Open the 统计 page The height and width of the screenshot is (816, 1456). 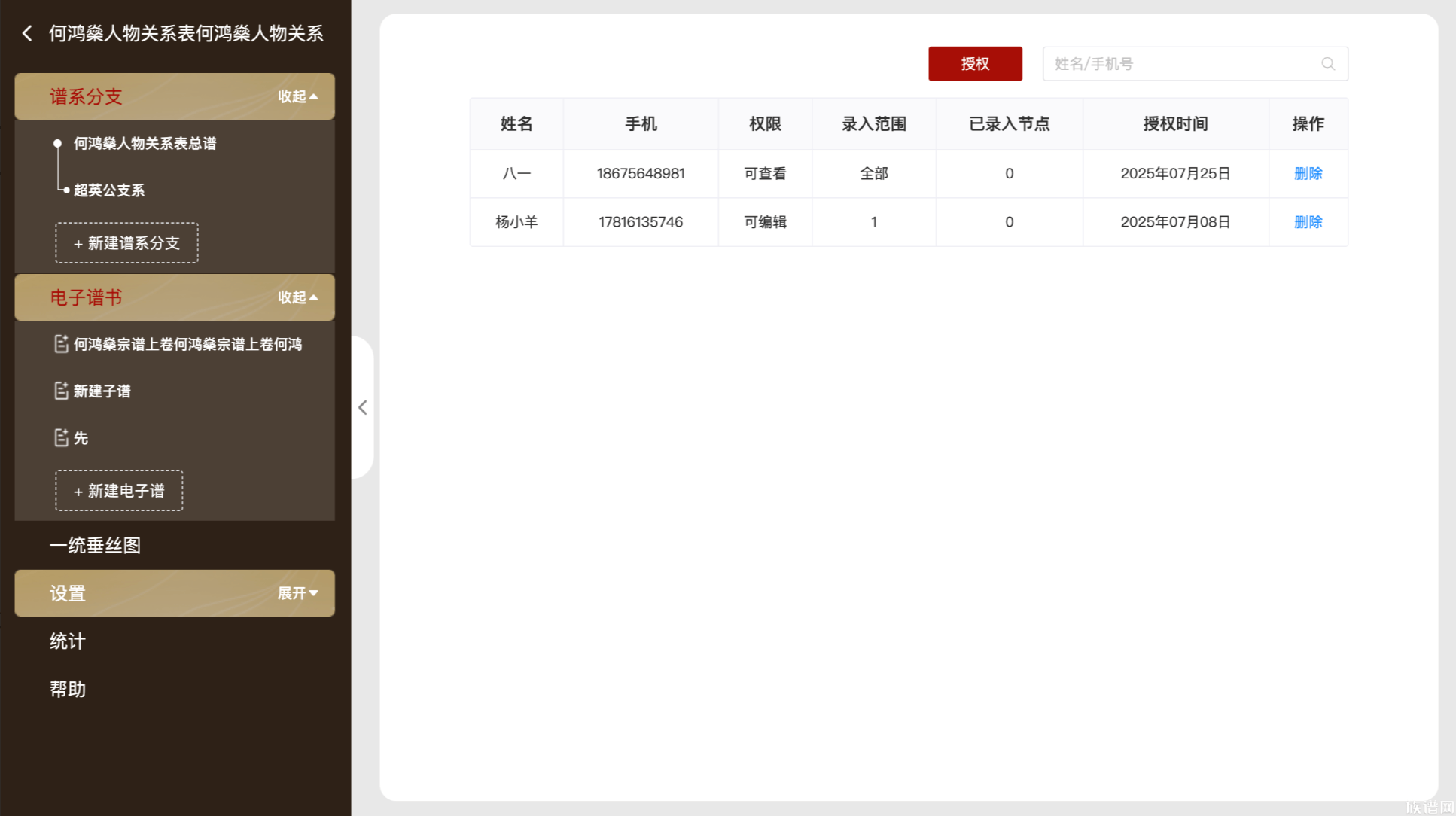(68, 641)
